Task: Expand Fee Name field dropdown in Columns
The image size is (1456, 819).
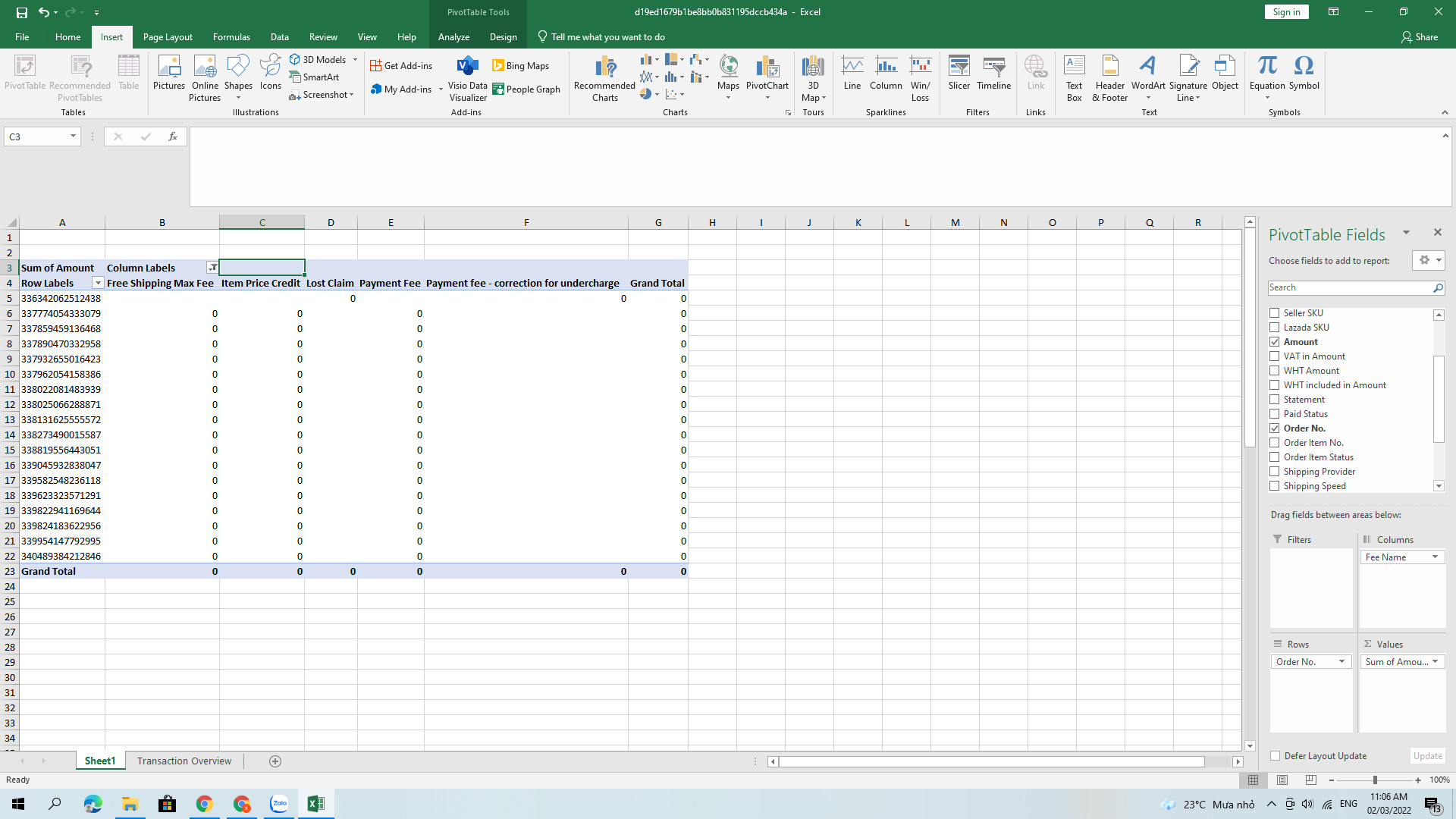Action: (x=1435, y=557)
